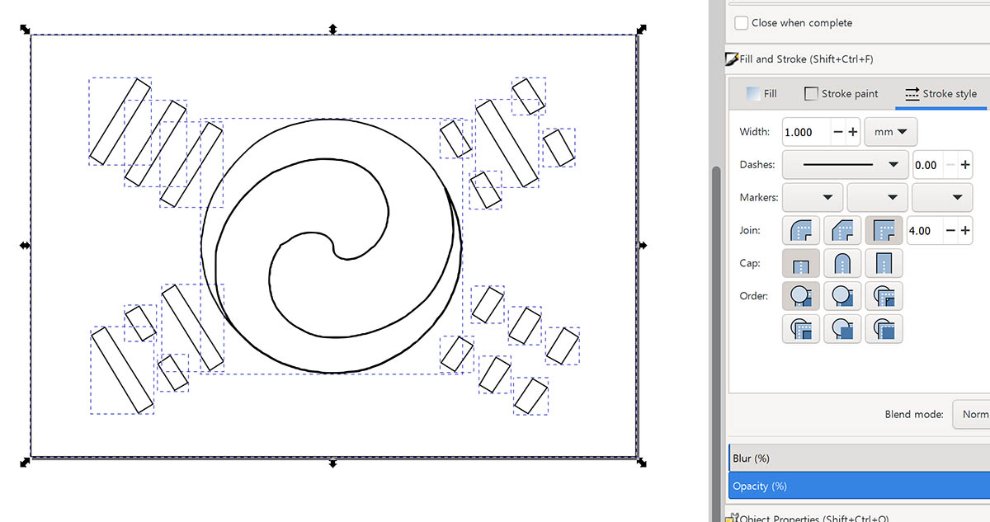This screenshot has width=990, height=522.
Task: Switch to the Stroke paint tab
Action: 841,94
